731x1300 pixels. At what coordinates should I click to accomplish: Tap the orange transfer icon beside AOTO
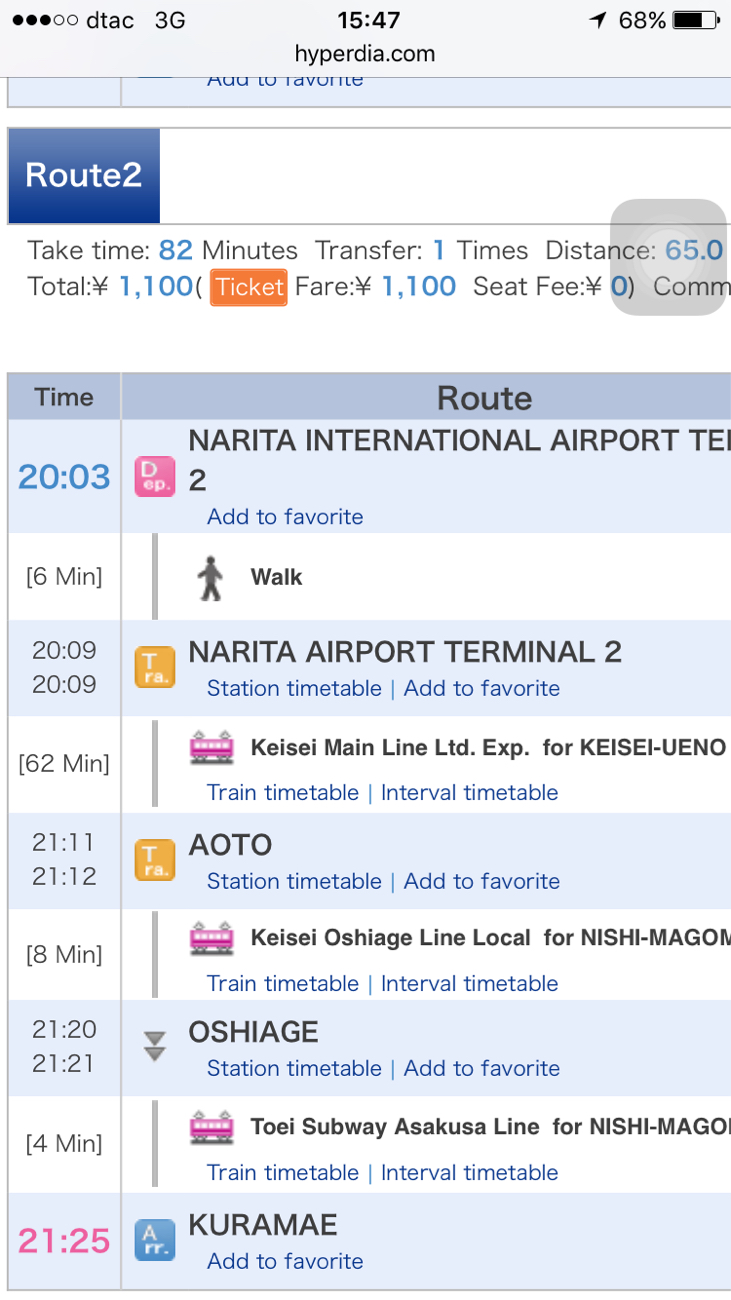click(155, 860)
